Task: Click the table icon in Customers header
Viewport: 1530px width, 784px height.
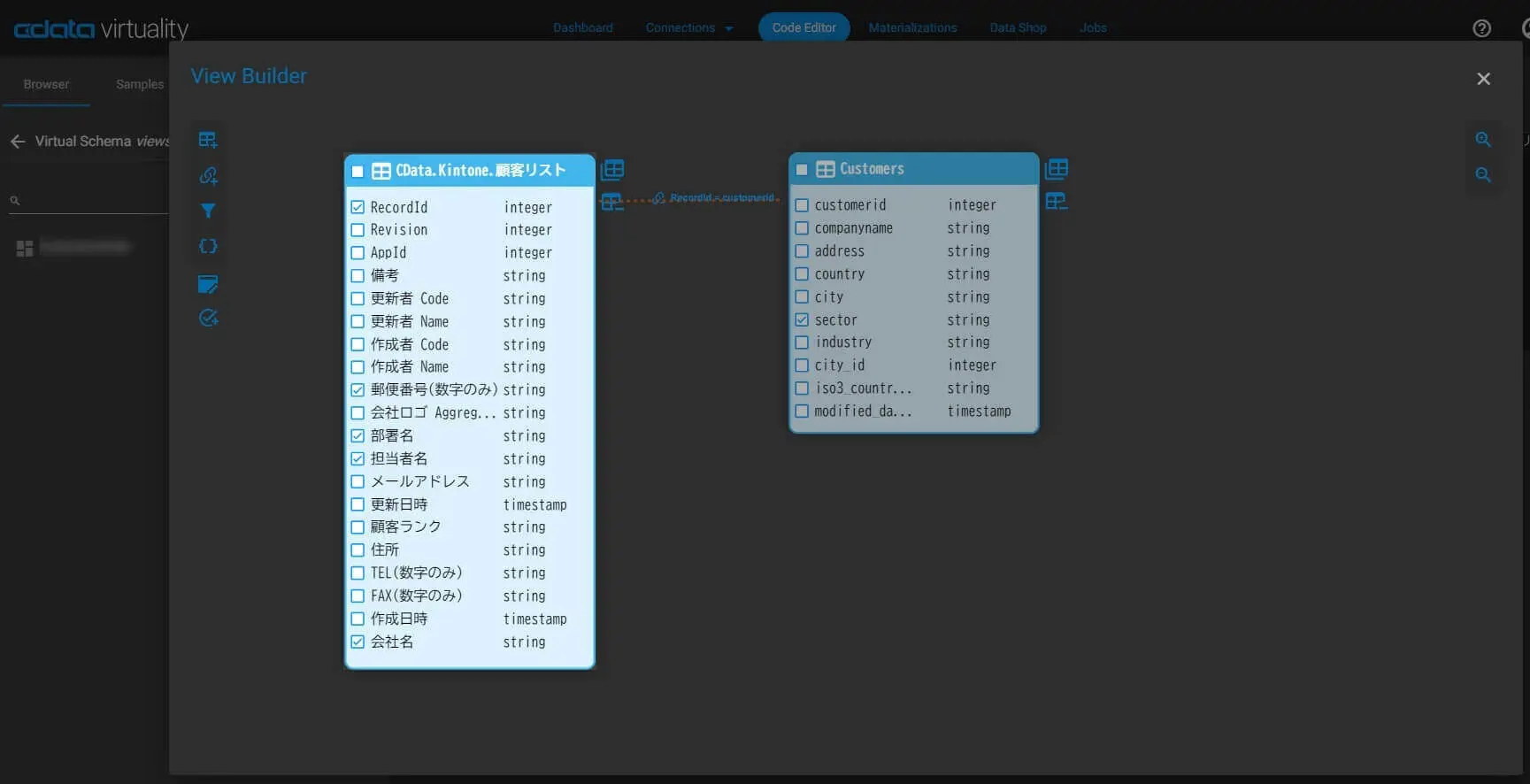Action: coord(826,169)
